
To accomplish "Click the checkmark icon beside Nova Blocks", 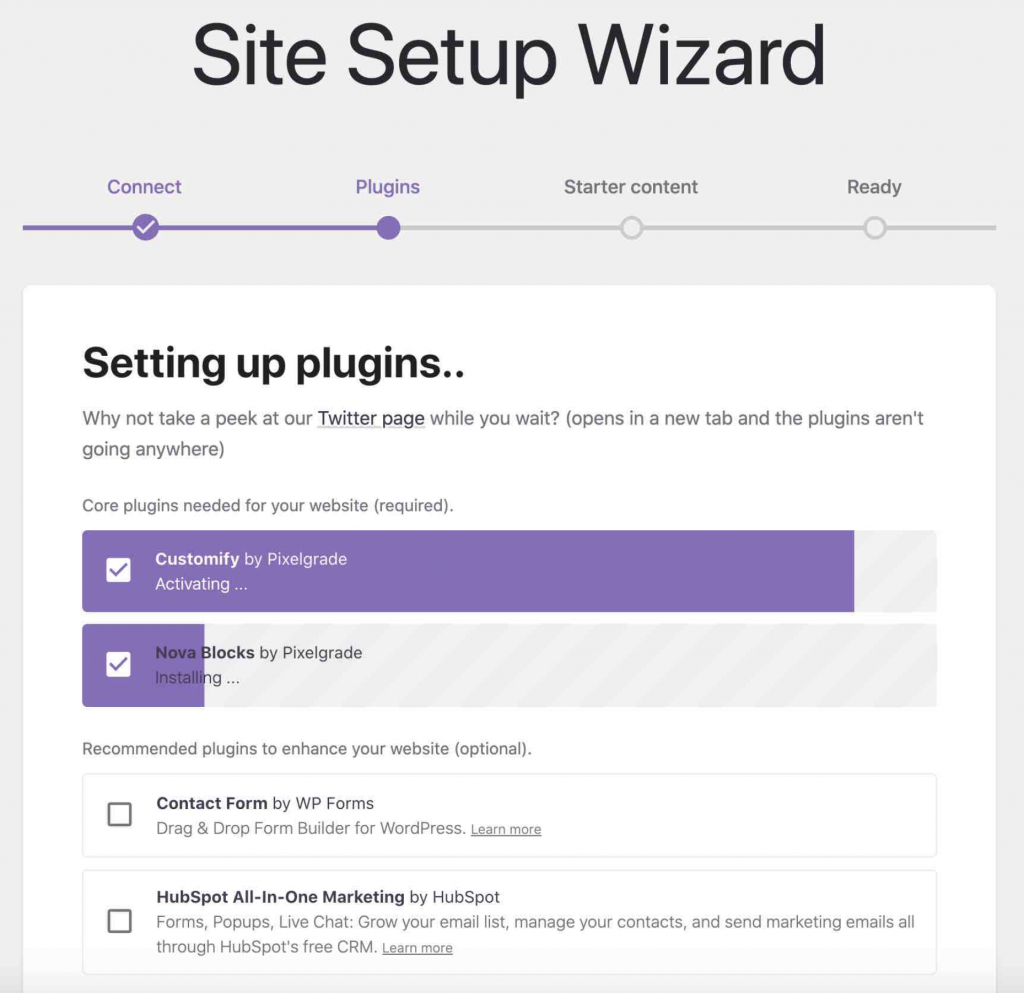I will (x=118, y=664).
